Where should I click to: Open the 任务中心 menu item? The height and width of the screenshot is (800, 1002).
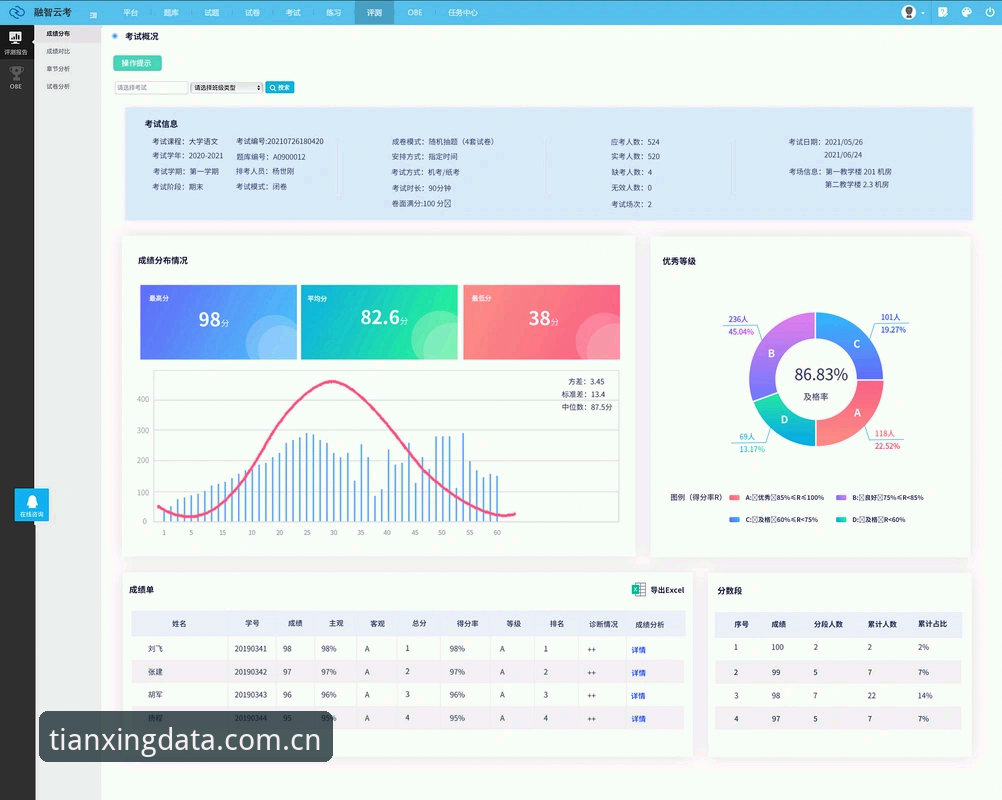tap(462, 13)
